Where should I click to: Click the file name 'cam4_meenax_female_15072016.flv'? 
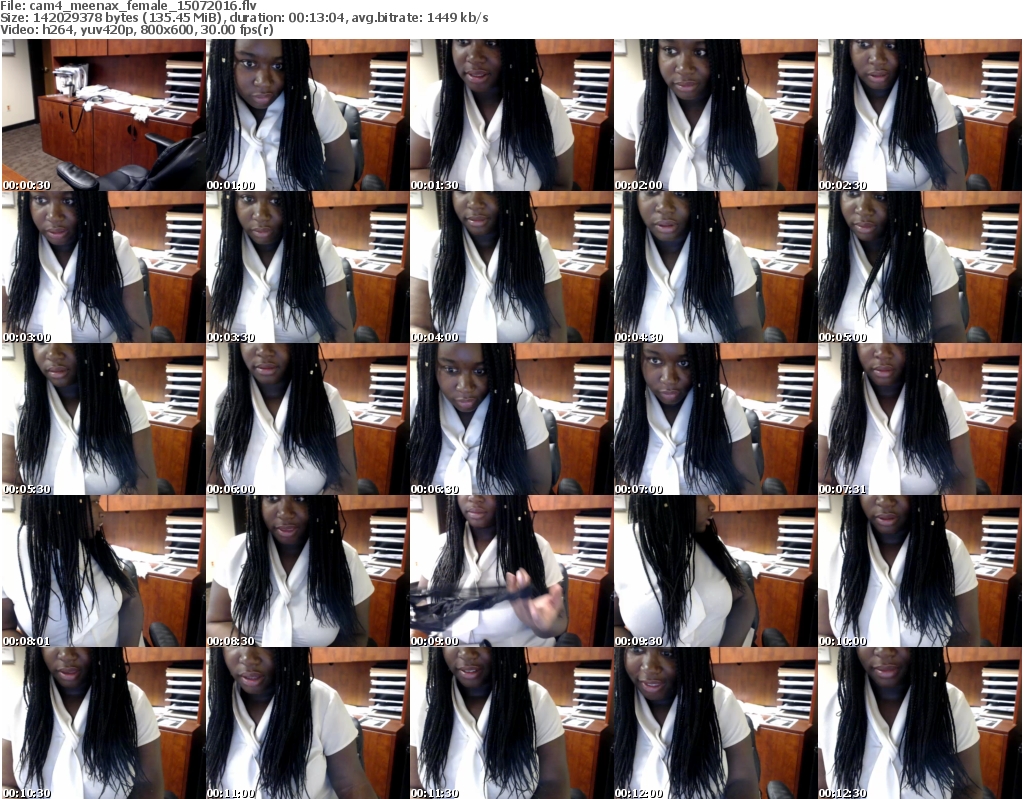pos(142,6)
